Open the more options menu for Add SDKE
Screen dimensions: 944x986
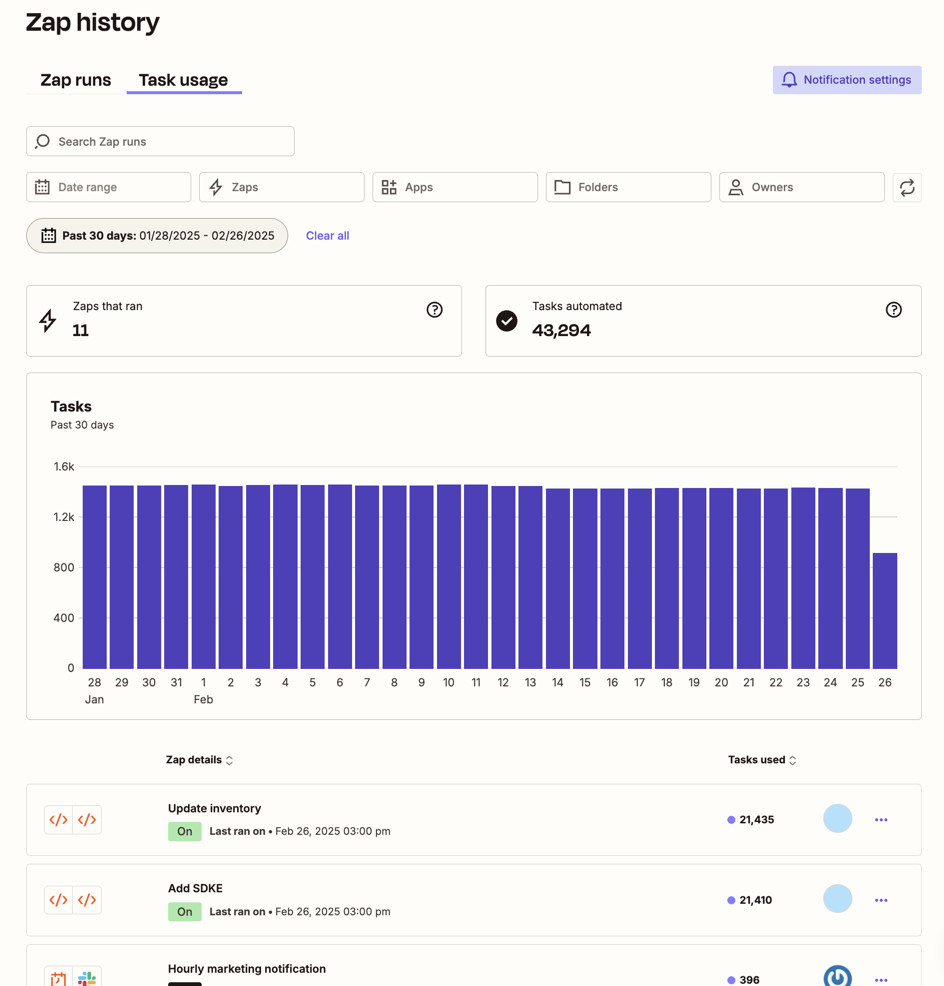(x=881, y=899)
